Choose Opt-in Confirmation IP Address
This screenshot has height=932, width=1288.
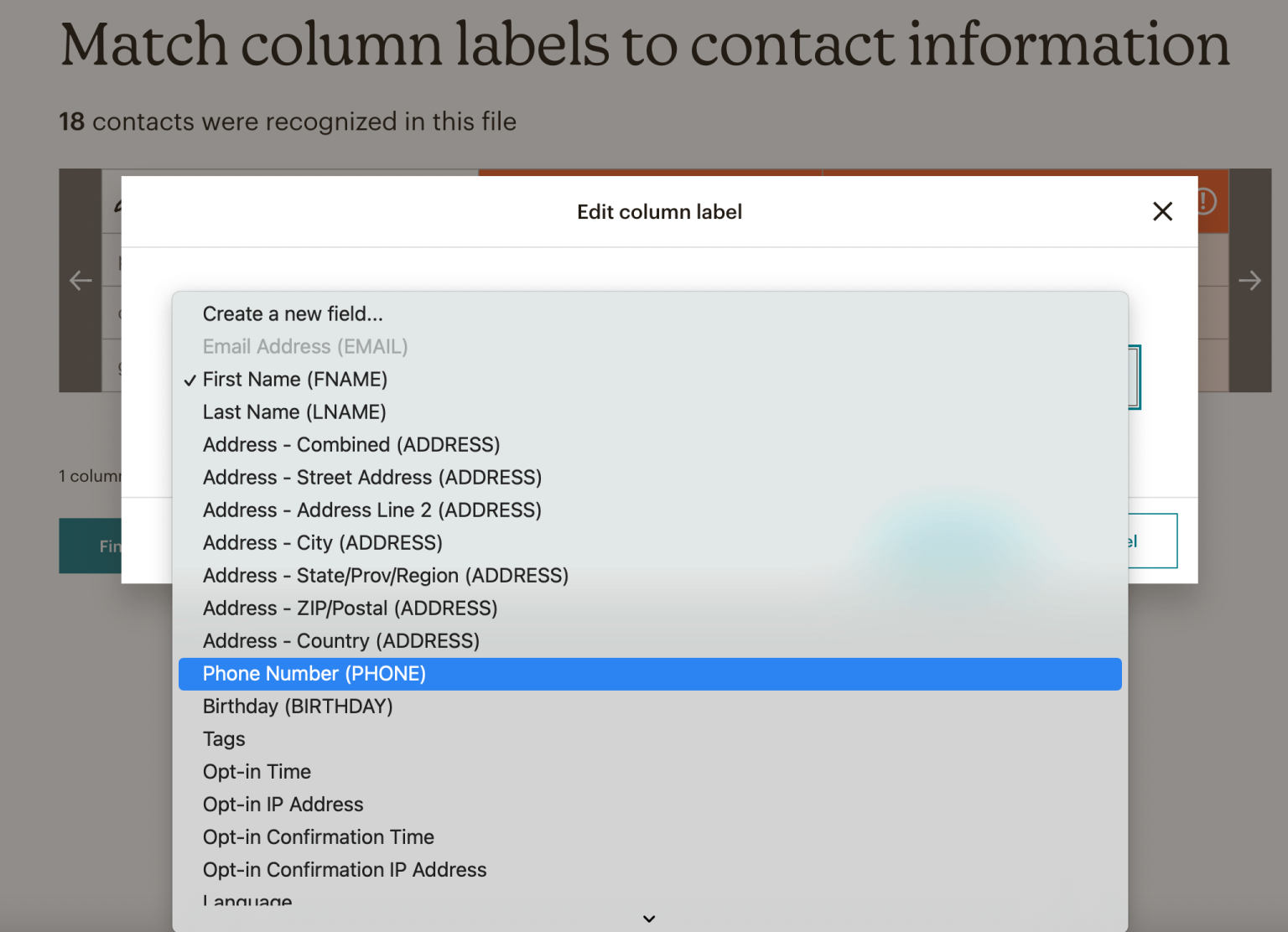point(345,869)
